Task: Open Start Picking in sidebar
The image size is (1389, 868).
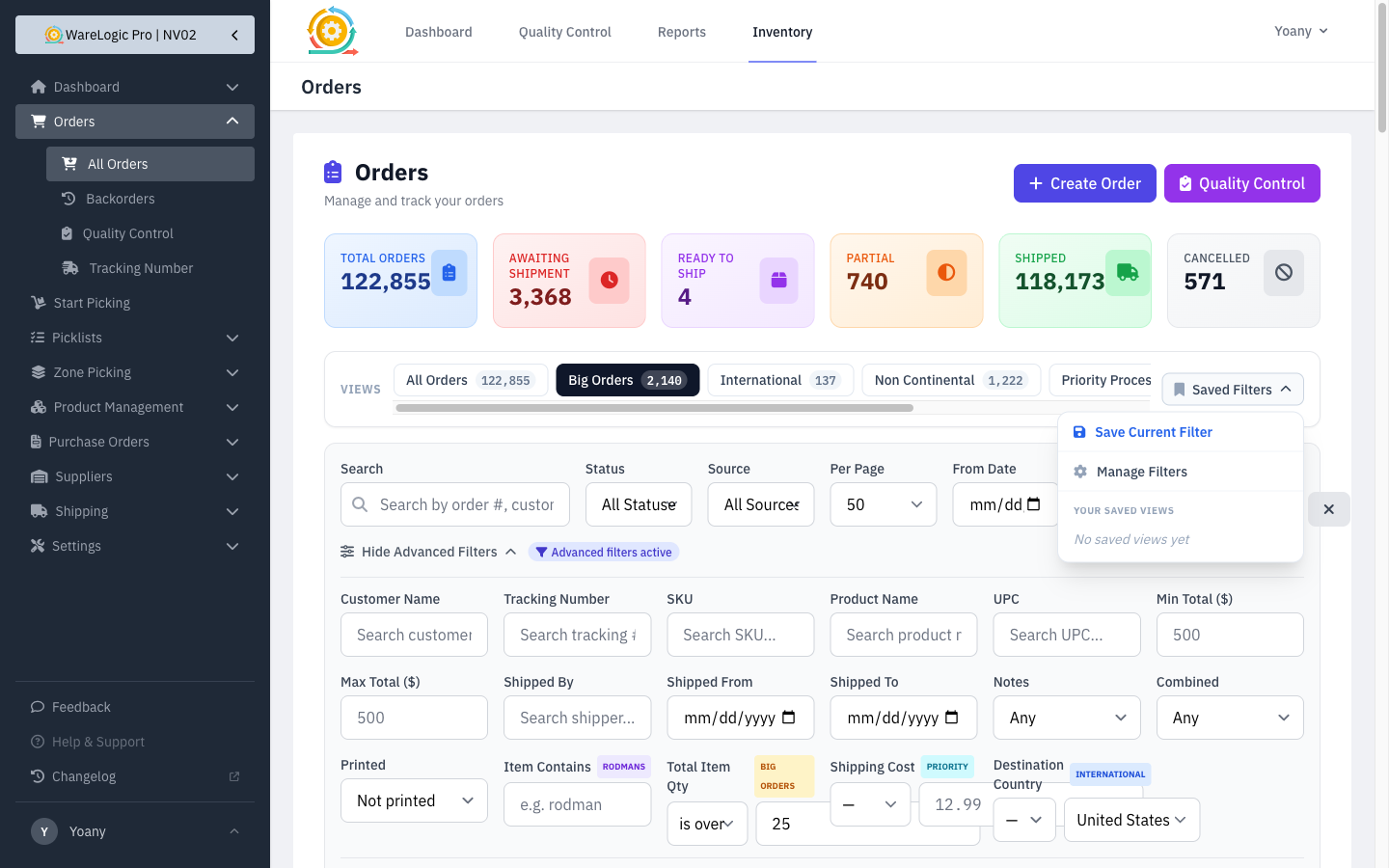Action: point(135,303)
